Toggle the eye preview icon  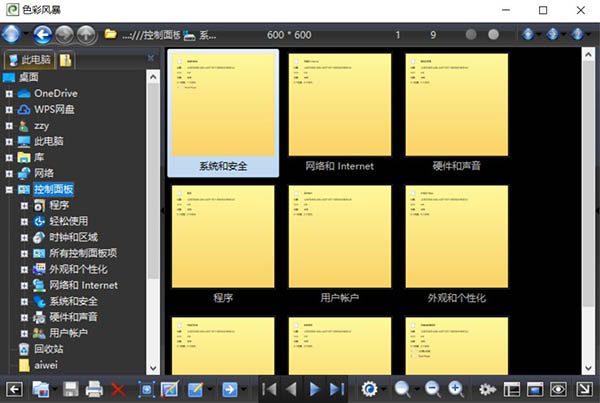coord(558,390)
